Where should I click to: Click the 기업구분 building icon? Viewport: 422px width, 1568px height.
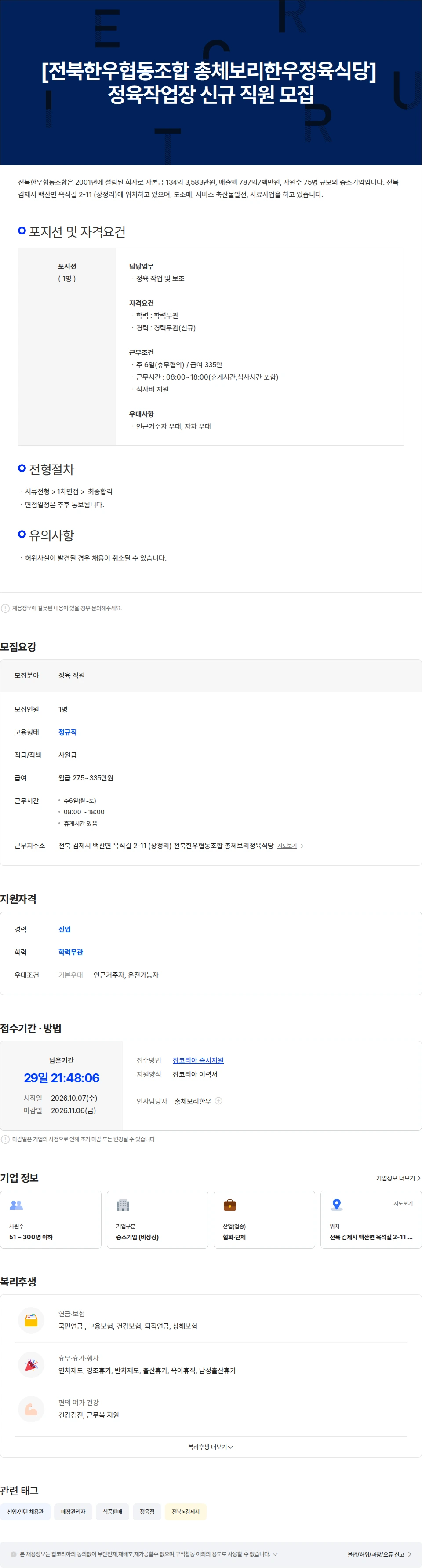[x=123, y=1205]
